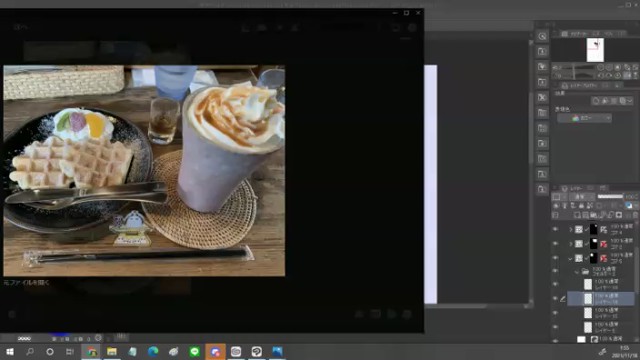Reset canvas rotation in the Navigator
This screenshot has width=640, height=360.
point(618,76)
